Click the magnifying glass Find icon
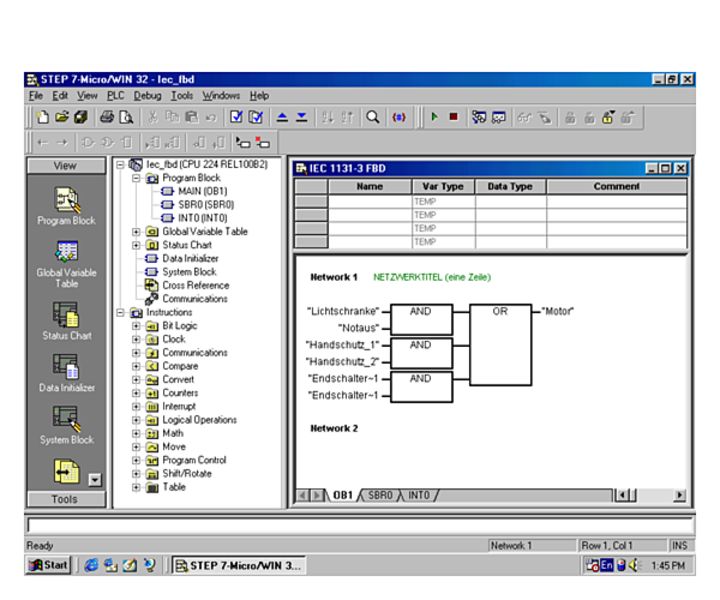 [x=372, y=117]
